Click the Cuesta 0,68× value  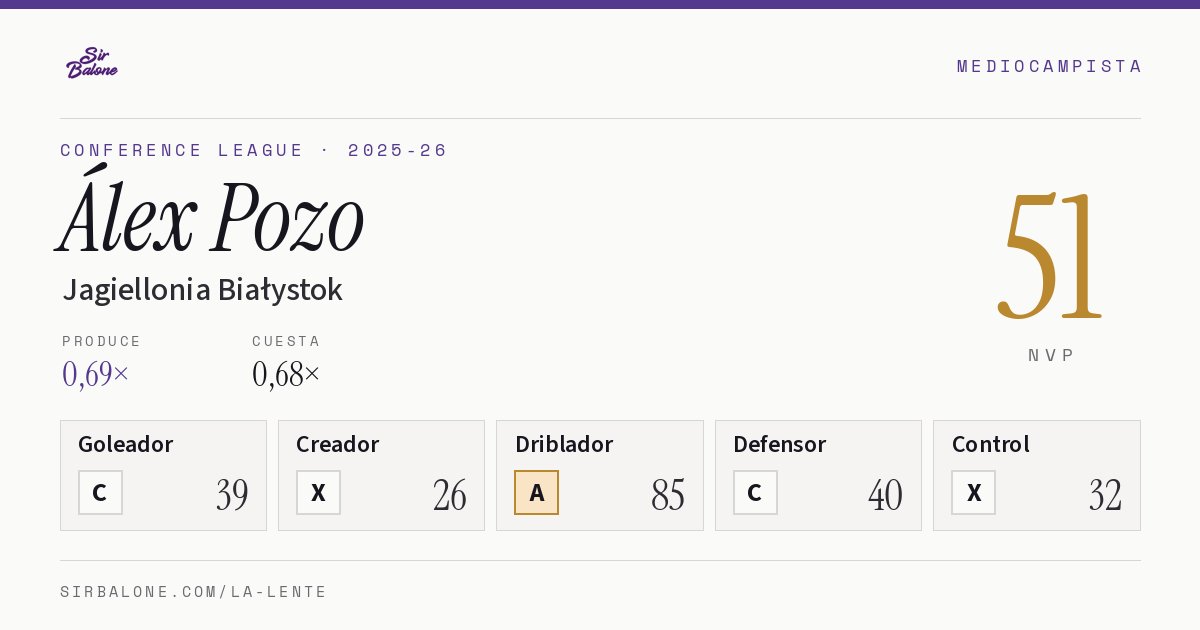(x=286, y=374)
